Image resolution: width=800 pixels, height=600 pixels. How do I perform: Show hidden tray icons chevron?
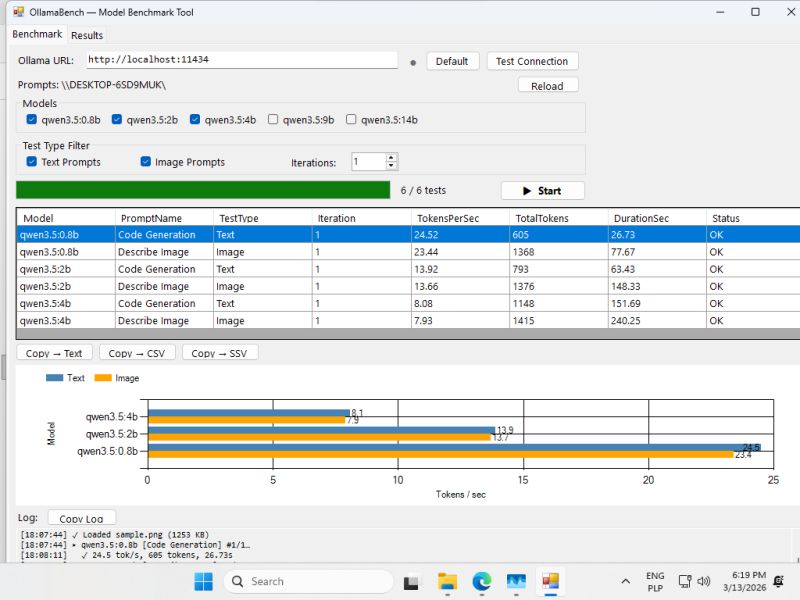626,581
